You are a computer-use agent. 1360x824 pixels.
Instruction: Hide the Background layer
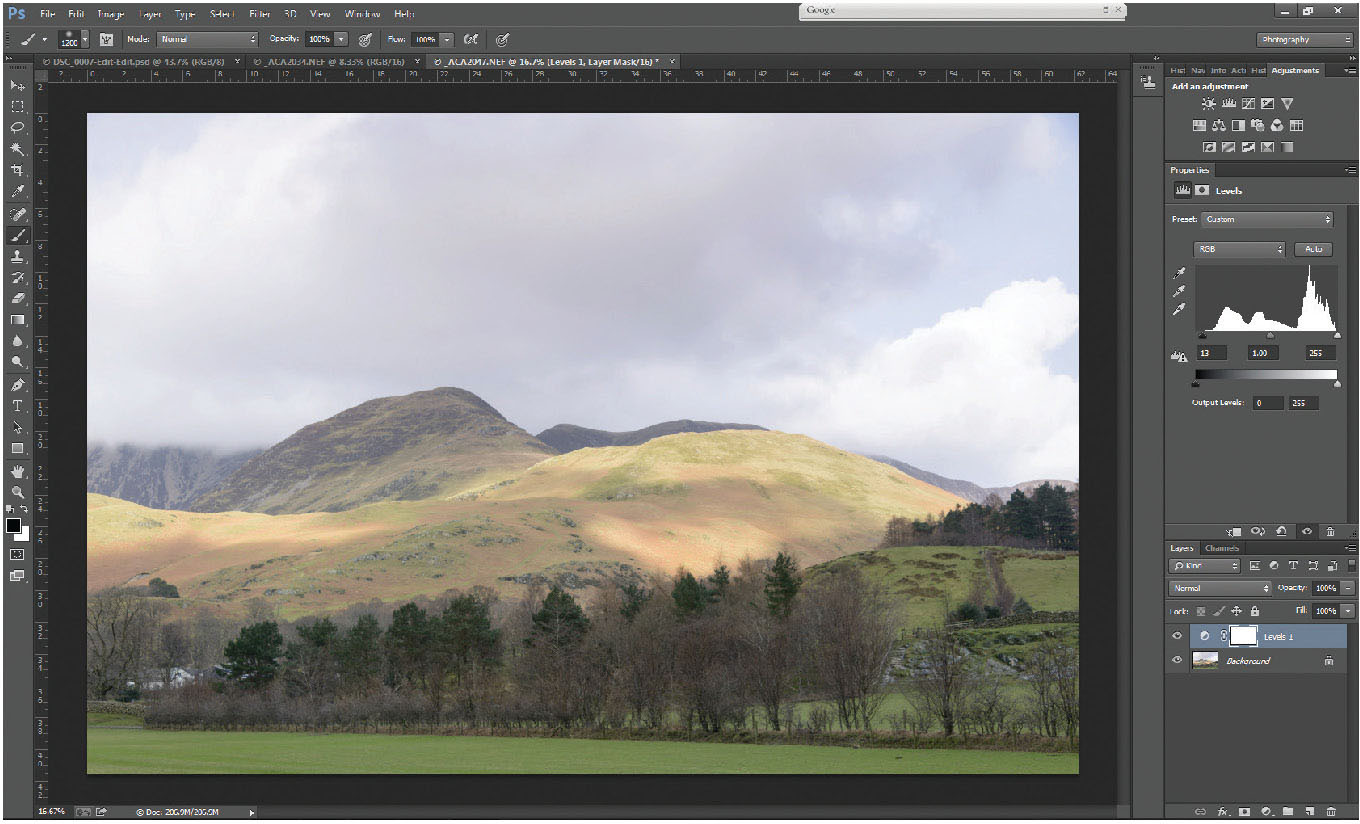pos(1177,660)
